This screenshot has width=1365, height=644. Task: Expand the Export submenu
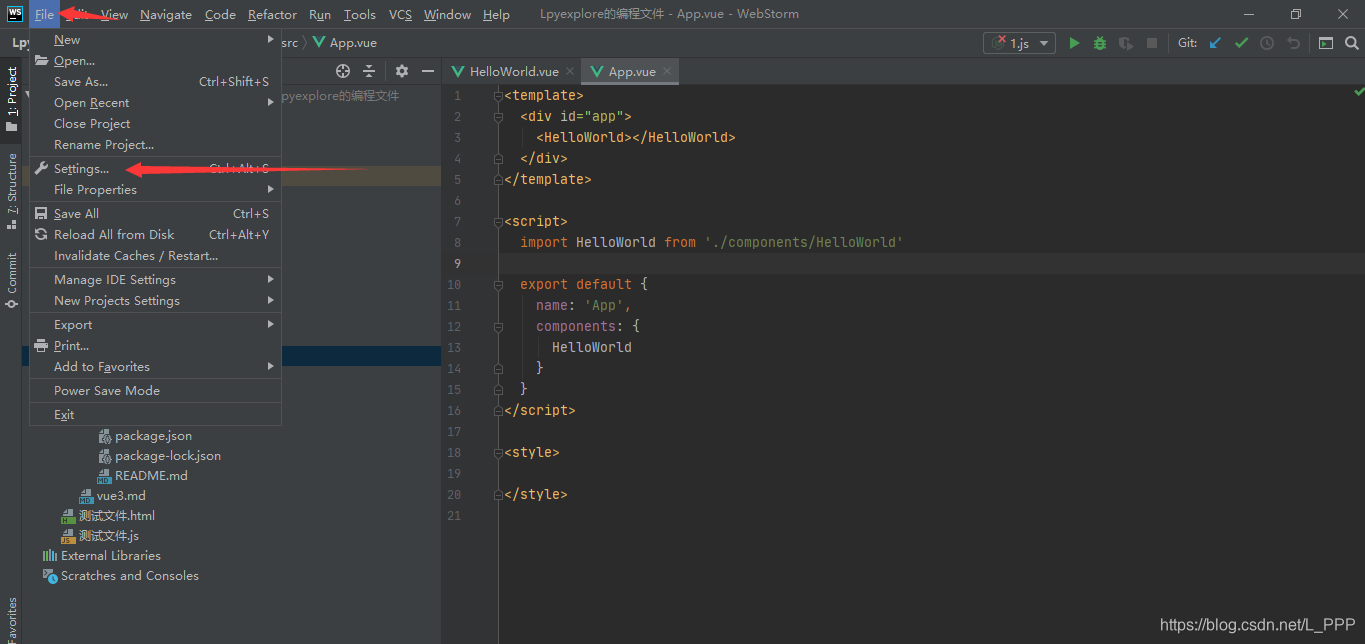[155, 325]
